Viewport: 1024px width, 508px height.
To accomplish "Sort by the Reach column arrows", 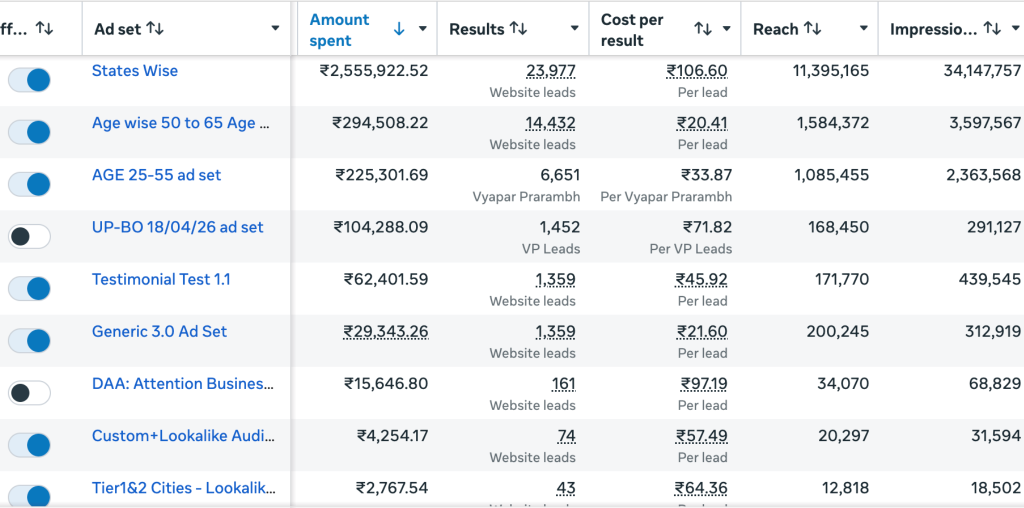I will tap(812, 29).
